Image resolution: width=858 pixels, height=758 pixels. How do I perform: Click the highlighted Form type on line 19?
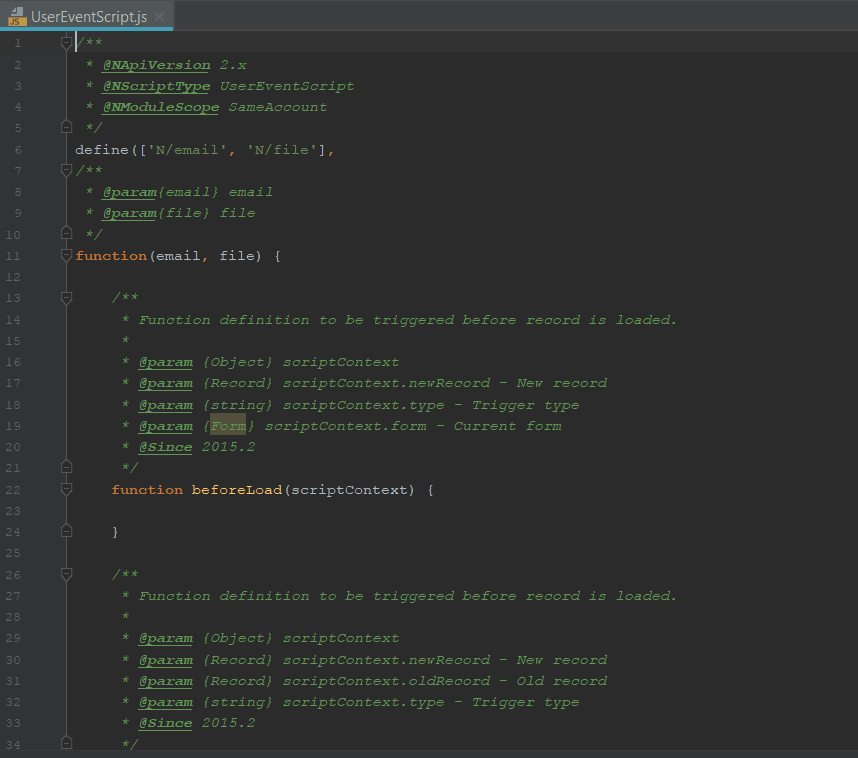228,426
